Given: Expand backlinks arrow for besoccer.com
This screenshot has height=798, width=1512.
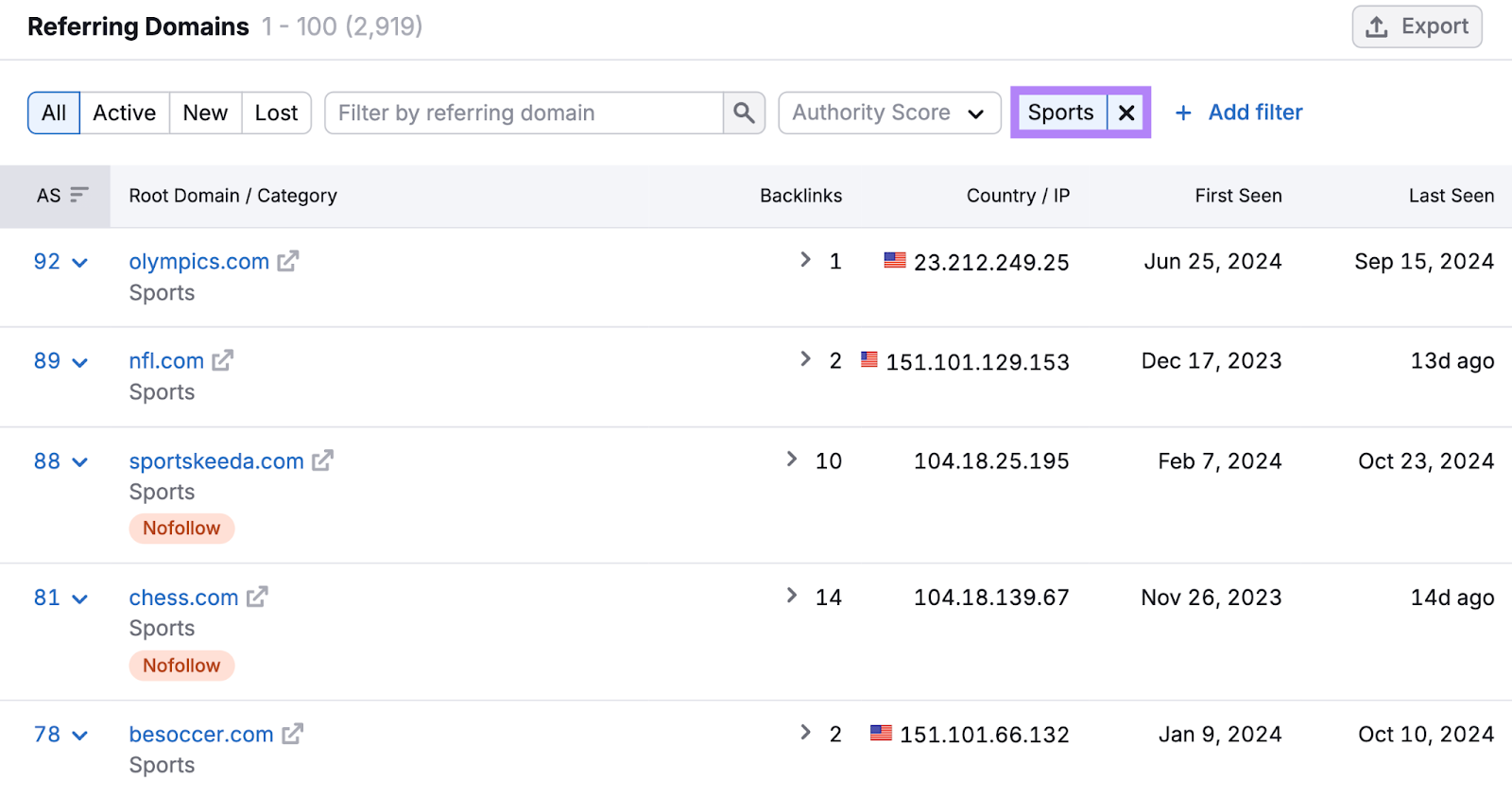Looking at the screenshot, I should click(805, 732).
